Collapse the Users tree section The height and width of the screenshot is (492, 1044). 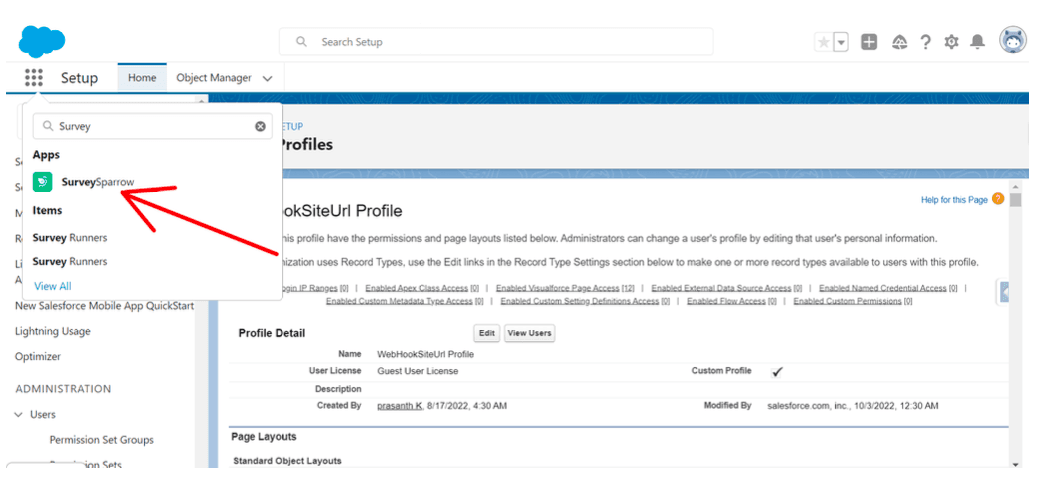coord(19,415)
